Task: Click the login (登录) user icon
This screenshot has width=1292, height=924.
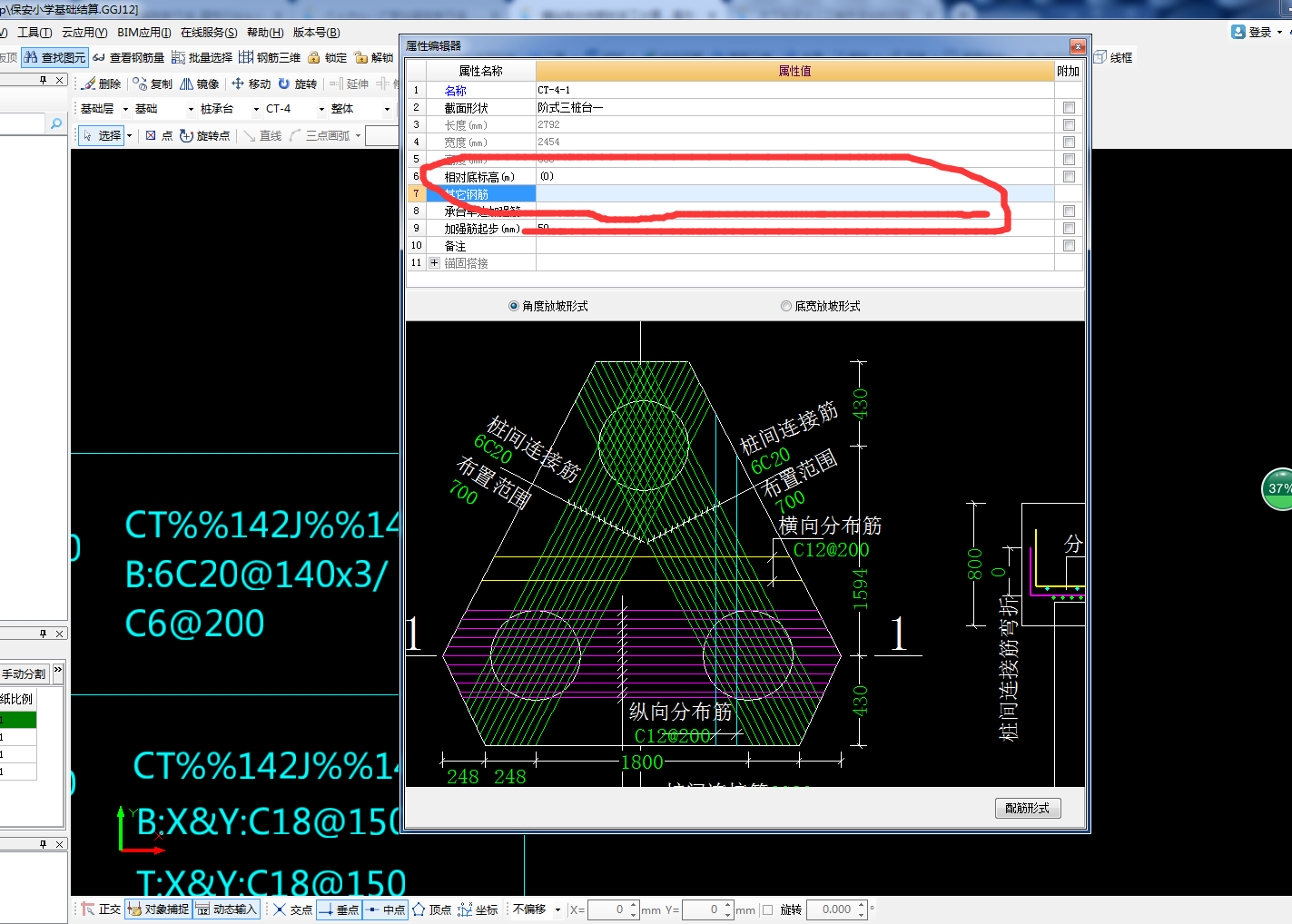Action: pyautogui.click(x=1238, y=32)
